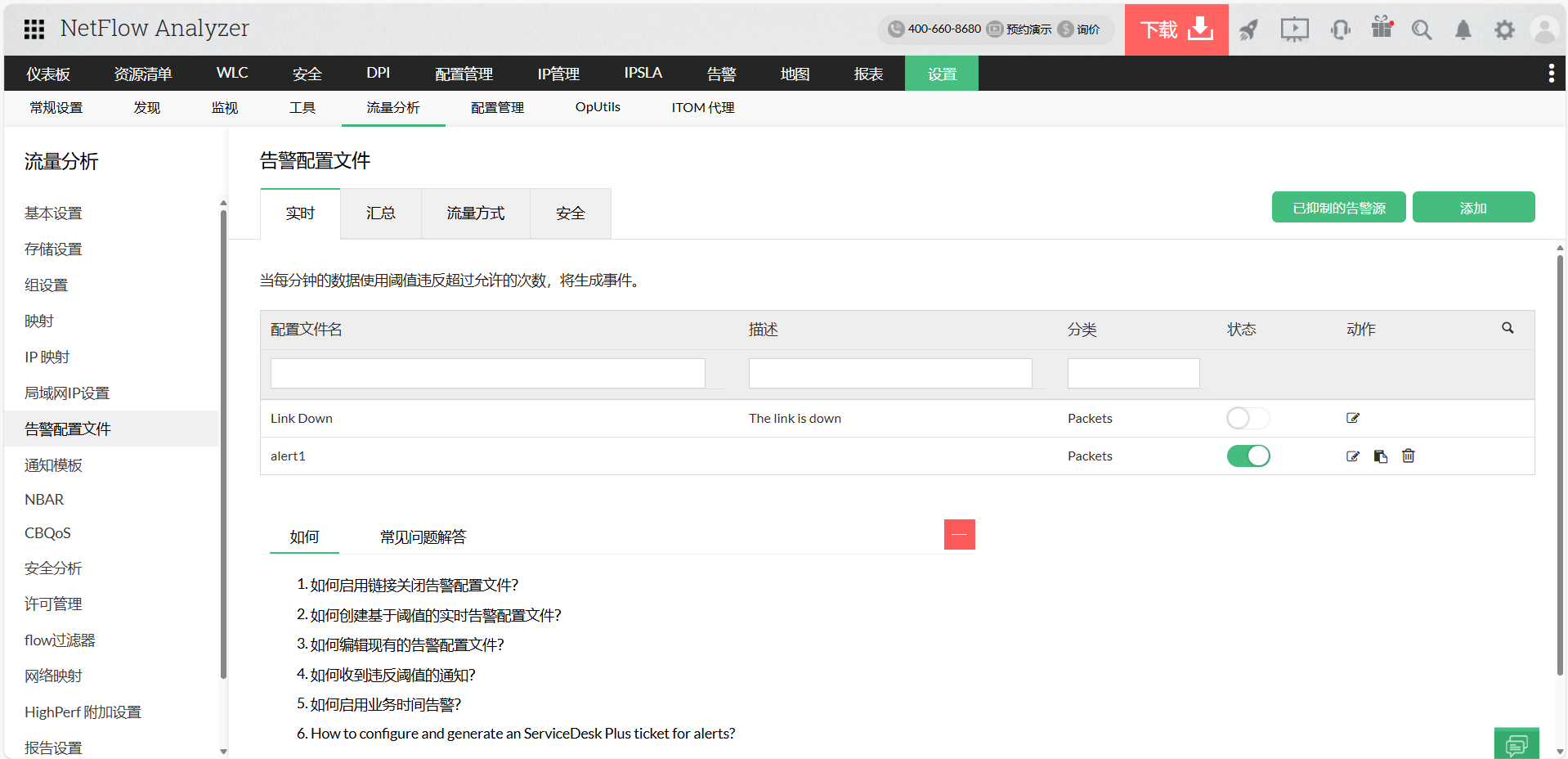Click the 配置文件名 filter input field
This screenshot has width=1568, height=759.
click(488, 373)
